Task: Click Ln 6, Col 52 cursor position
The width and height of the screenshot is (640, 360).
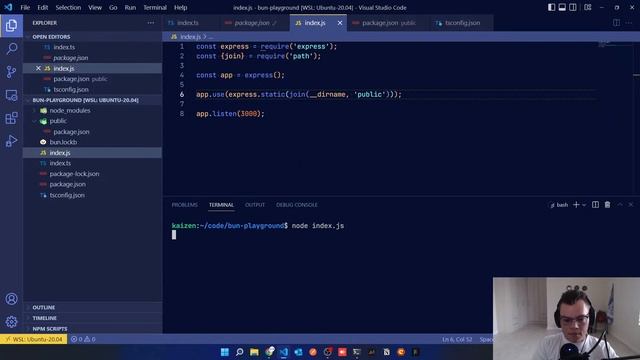Action: tap(457, 339)
